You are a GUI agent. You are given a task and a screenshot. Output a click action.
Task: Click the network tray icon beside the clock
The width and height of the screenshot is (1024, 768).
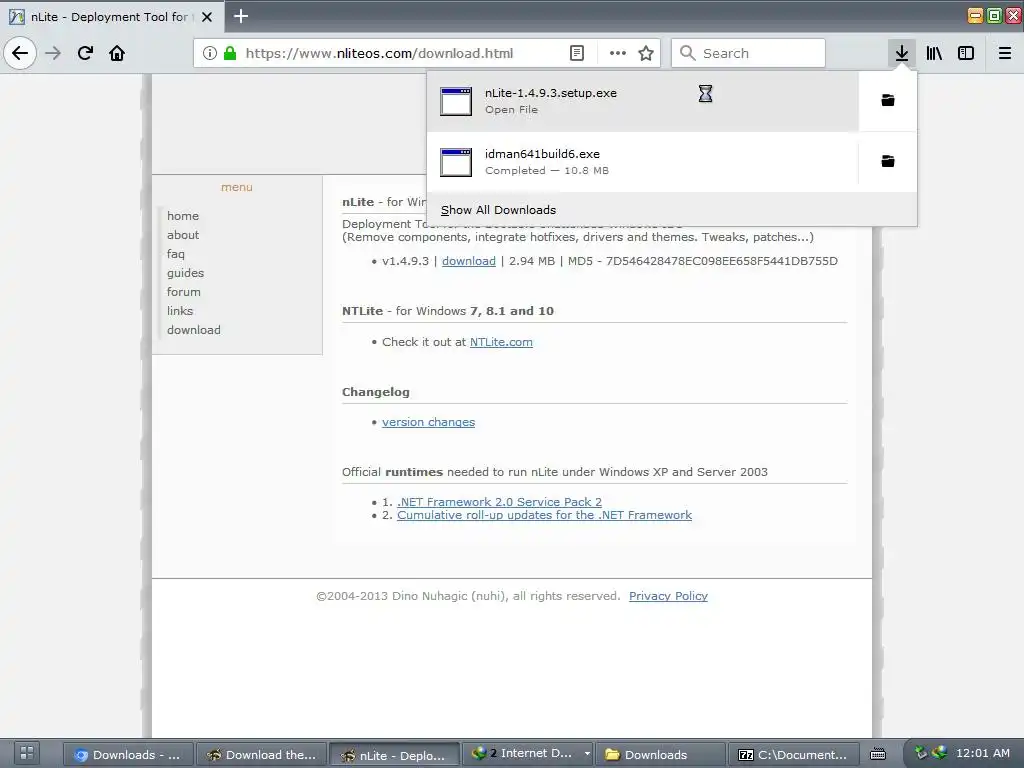click(x=939, y=753)
